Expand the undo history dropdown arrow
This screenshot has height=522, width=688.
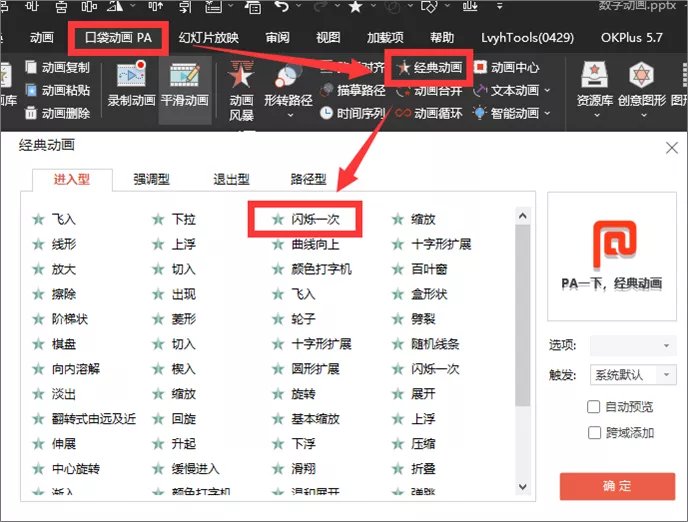pos(298,6)
